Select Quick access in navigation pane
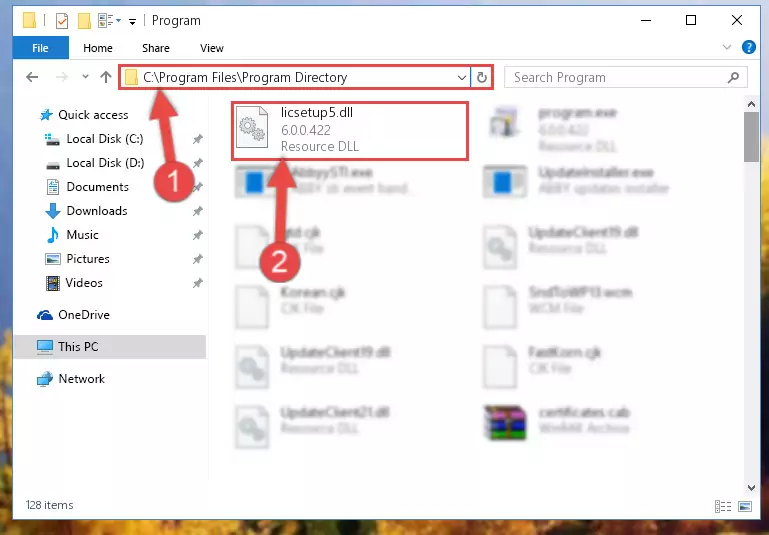Screen dimensions: 769x535 [93, 115]
